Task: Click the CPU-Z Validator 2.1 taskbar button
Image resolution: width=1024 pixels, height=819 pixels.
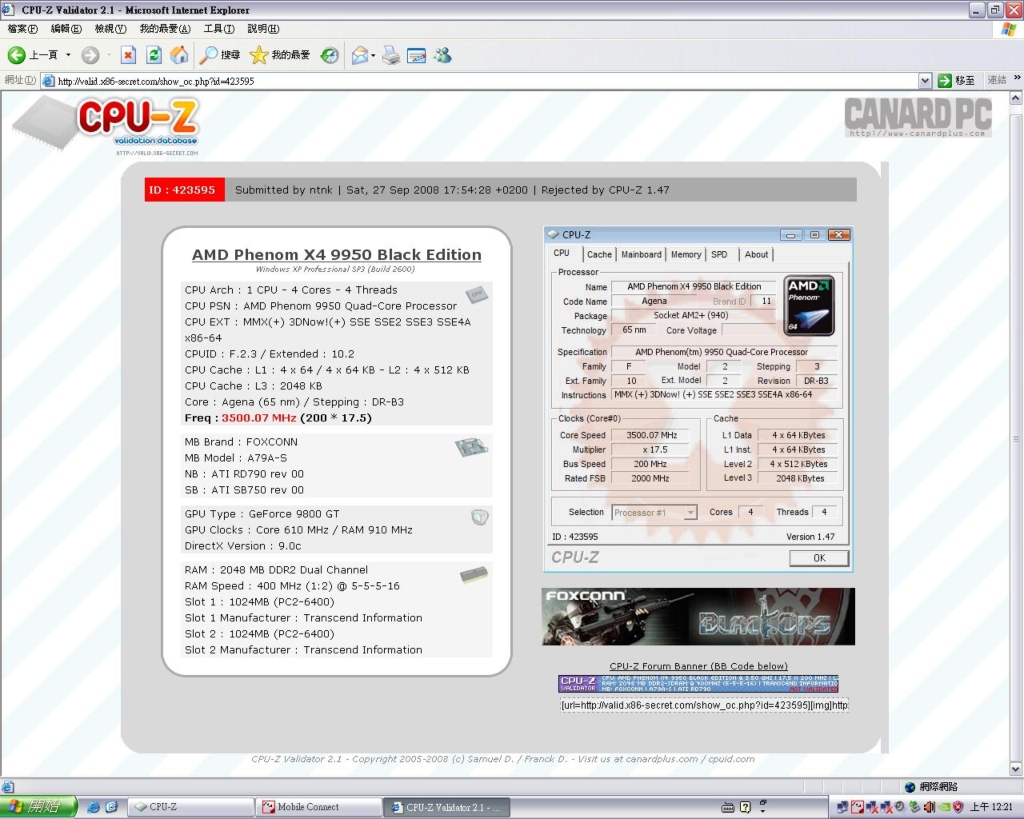Action: click(447, 807)
